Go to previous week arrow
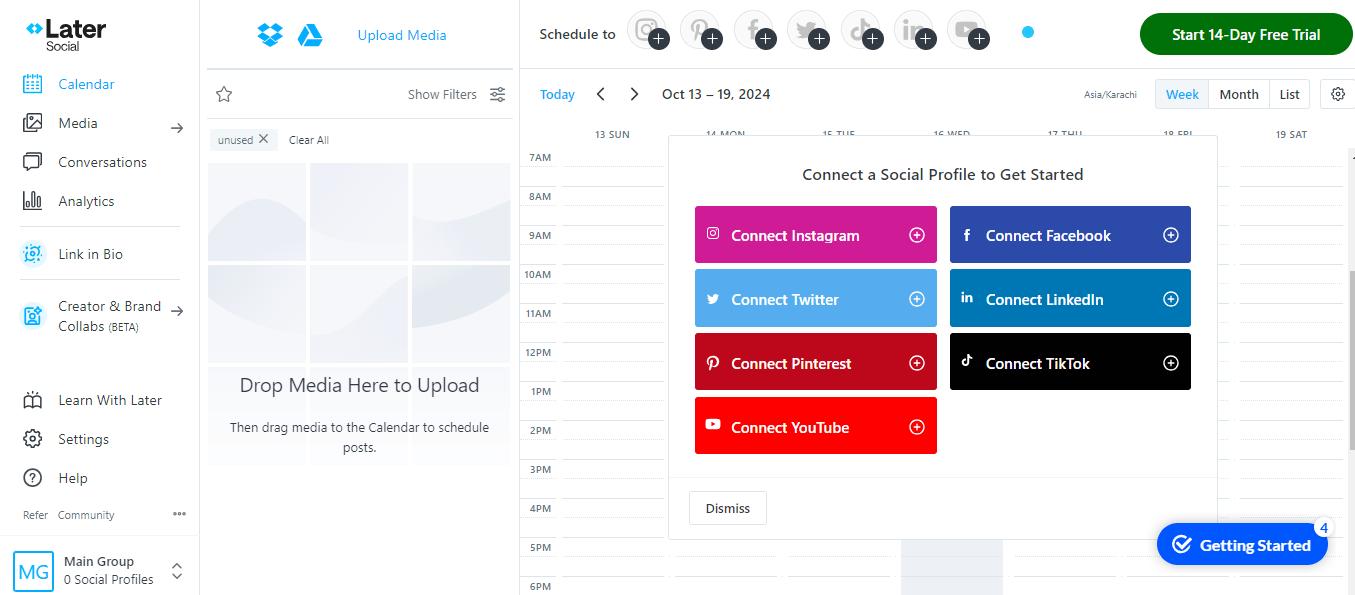Screen dimensions: 1355x595 click(601, 94)
